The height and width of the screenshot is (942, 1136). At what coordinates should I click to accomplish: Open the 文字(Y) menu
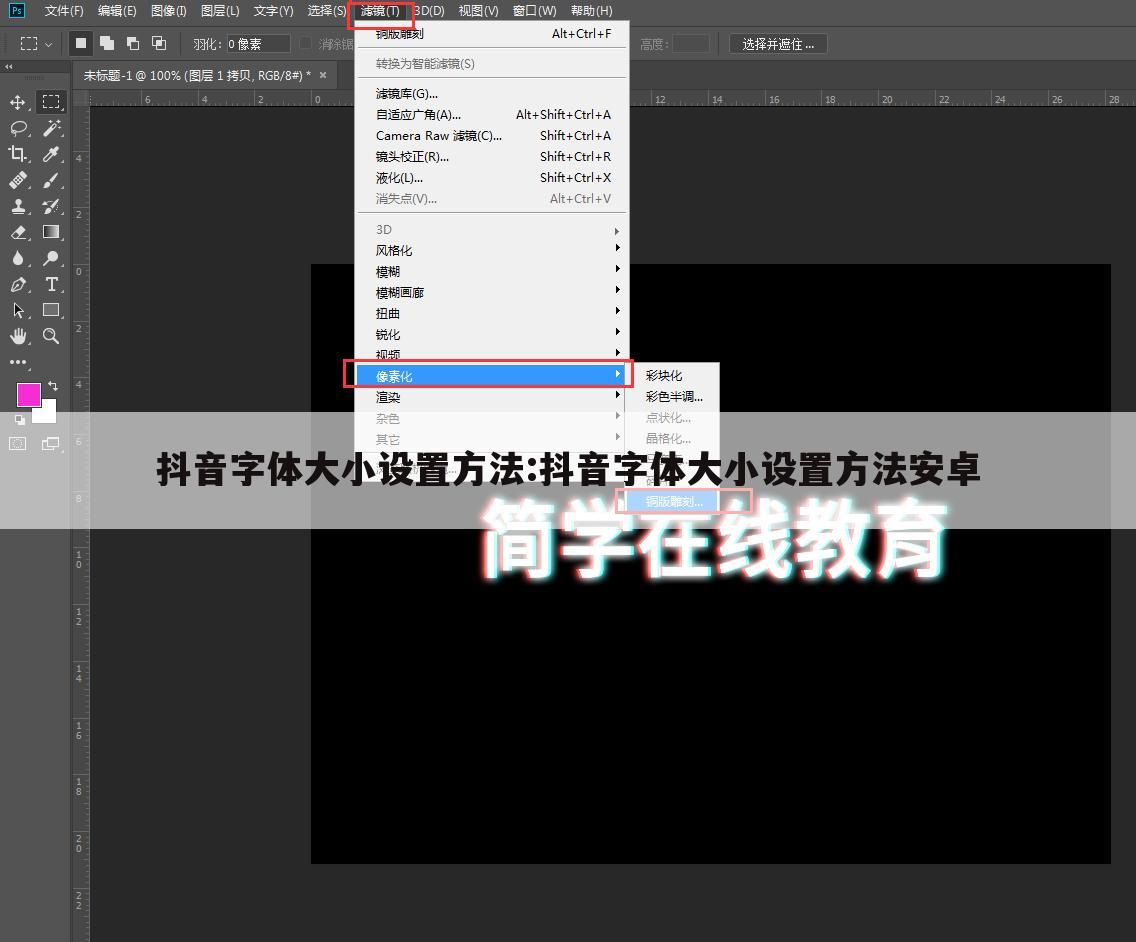[x=273, y=11]
